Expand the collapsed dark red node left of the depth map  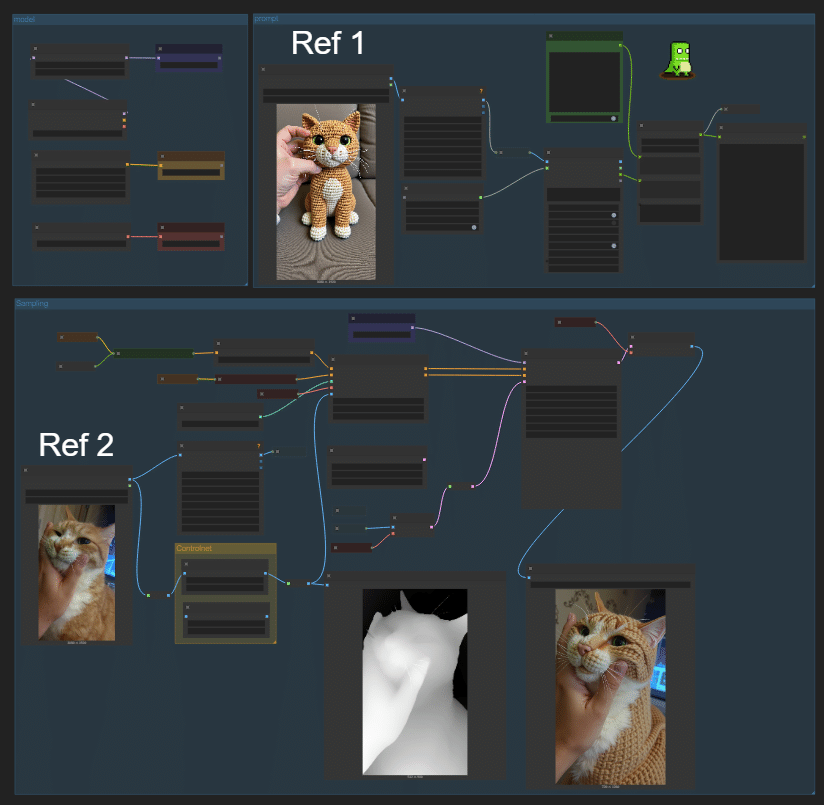pyautogui.click(x=352, y=548)
